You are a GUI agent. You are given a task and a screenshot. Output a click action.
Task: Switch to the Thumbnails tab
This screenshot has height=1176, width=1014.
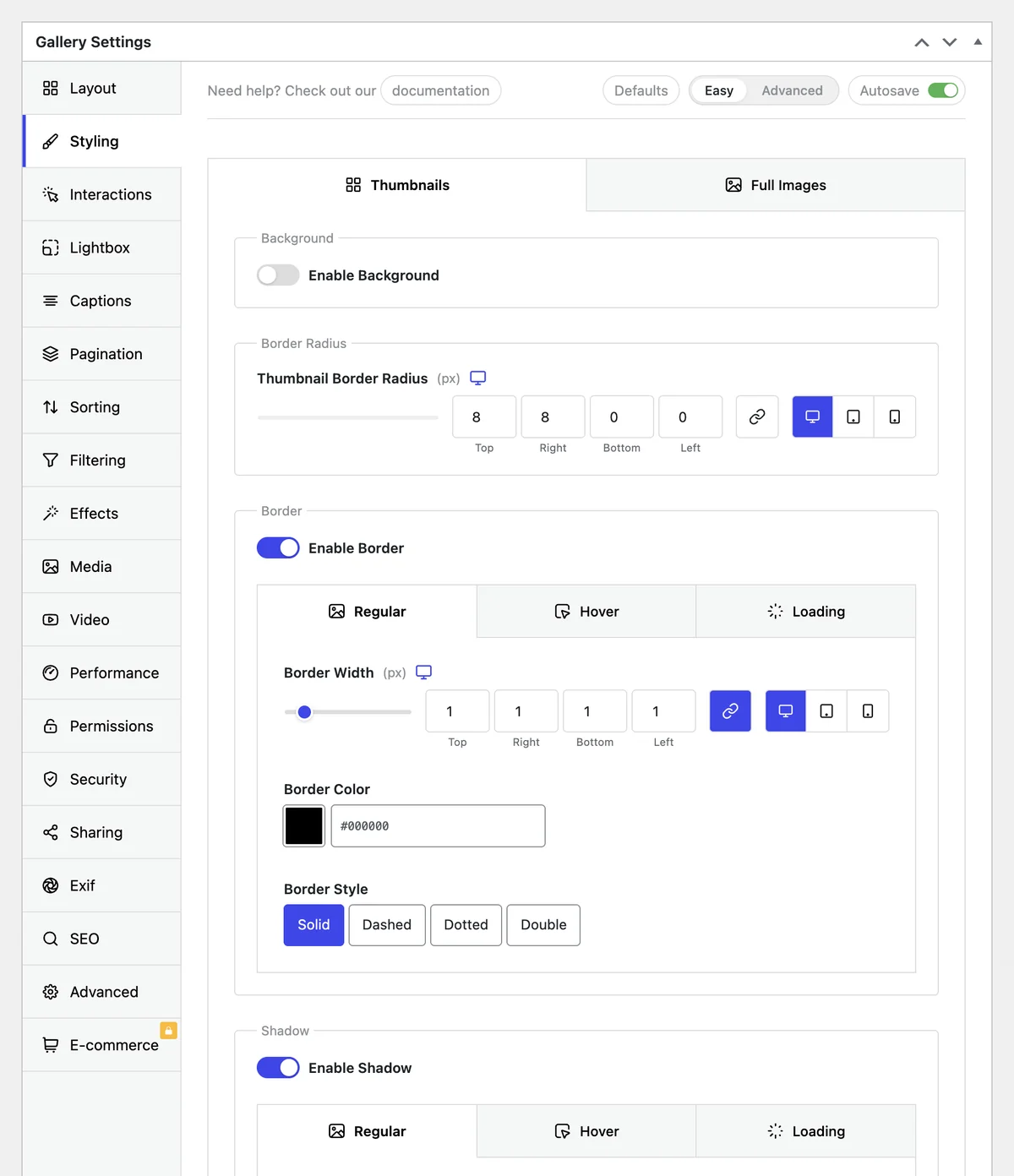pos(397,185)
